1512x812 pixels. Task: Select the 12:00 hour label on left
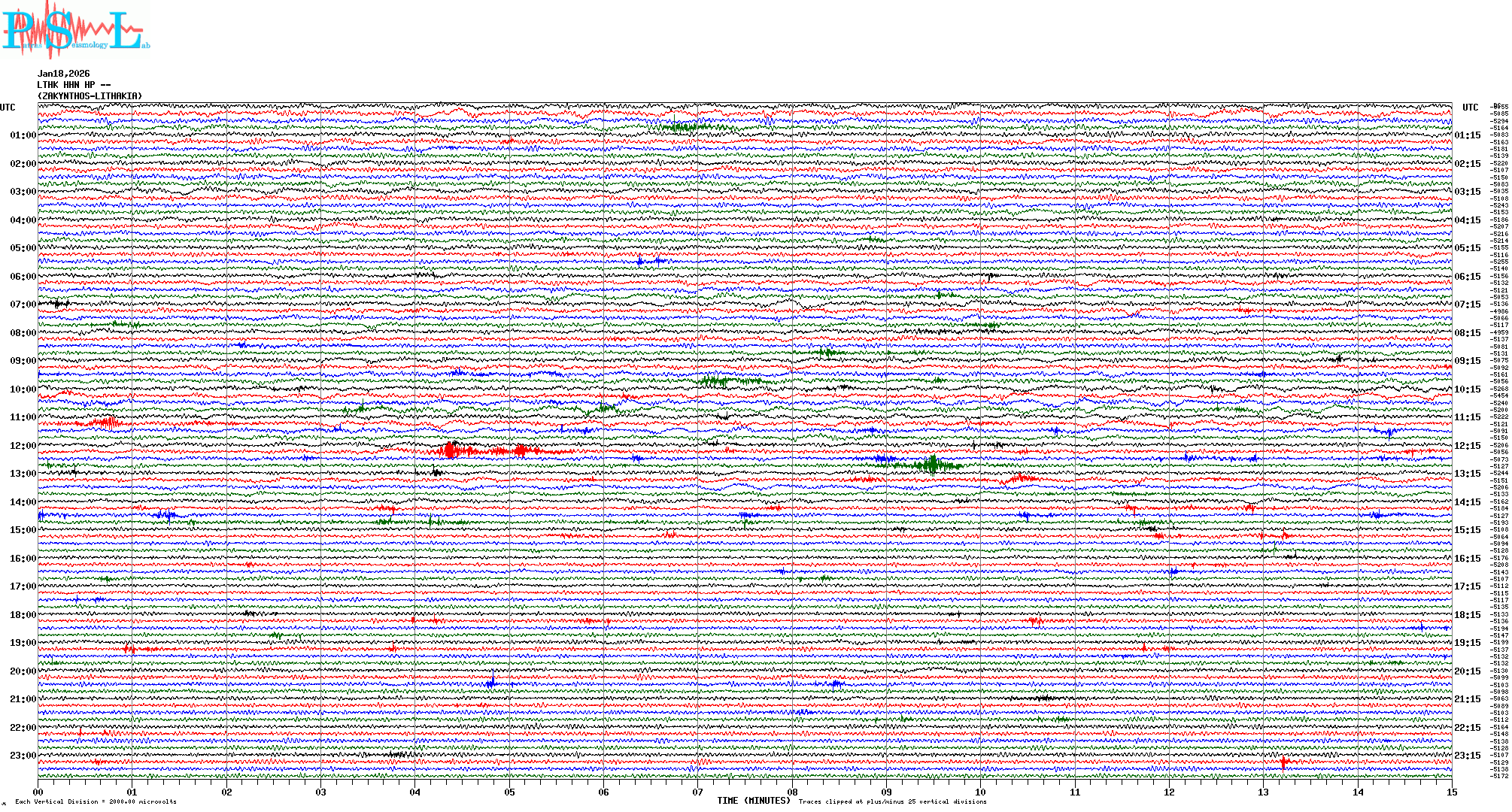[23, 446]
